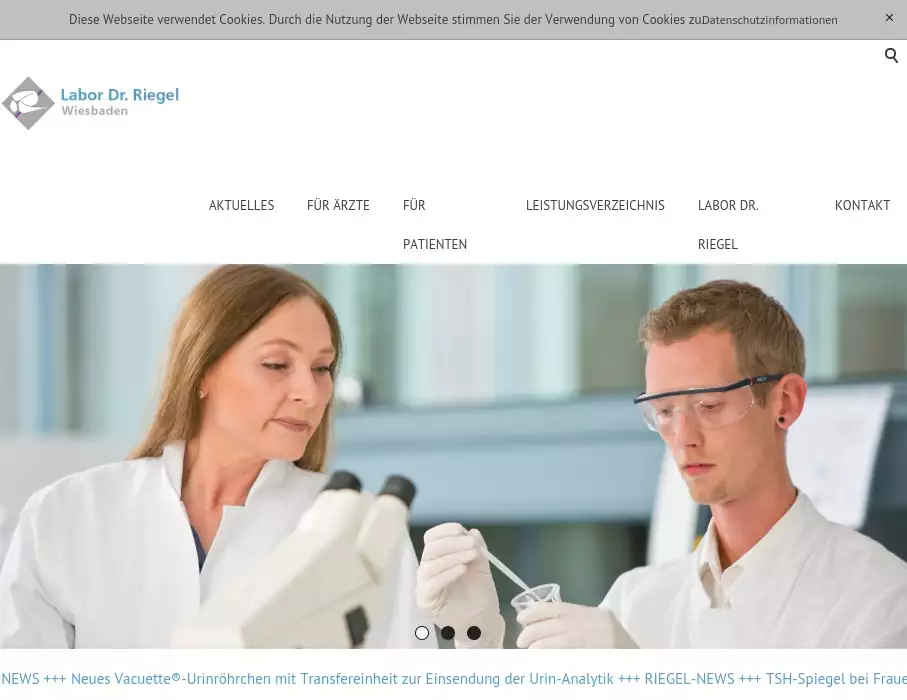Click the Vacuette-Urinröhrchen news ticker text
Screen dimensions: 907x700
pyautogui.click(x=340, y=679)
